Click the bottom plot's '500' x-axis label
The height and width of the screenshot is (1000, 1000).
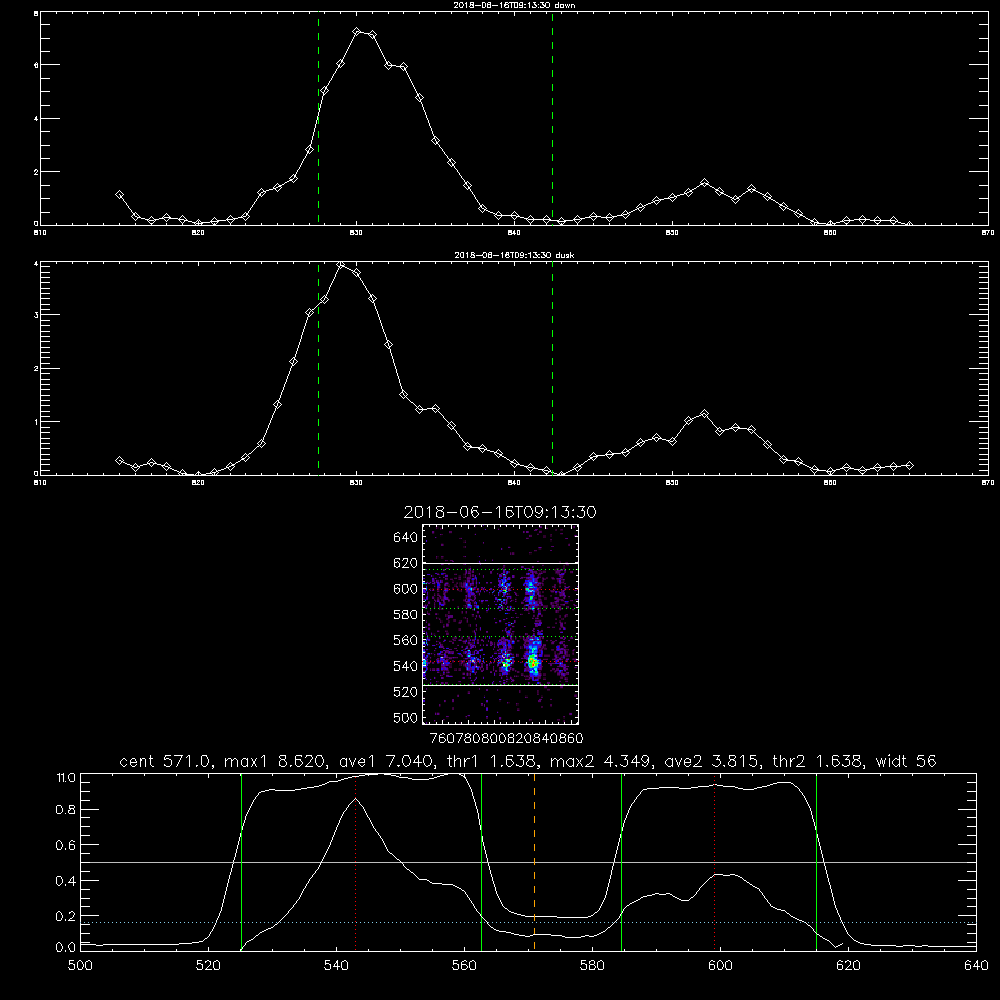[x=80, y=966]
